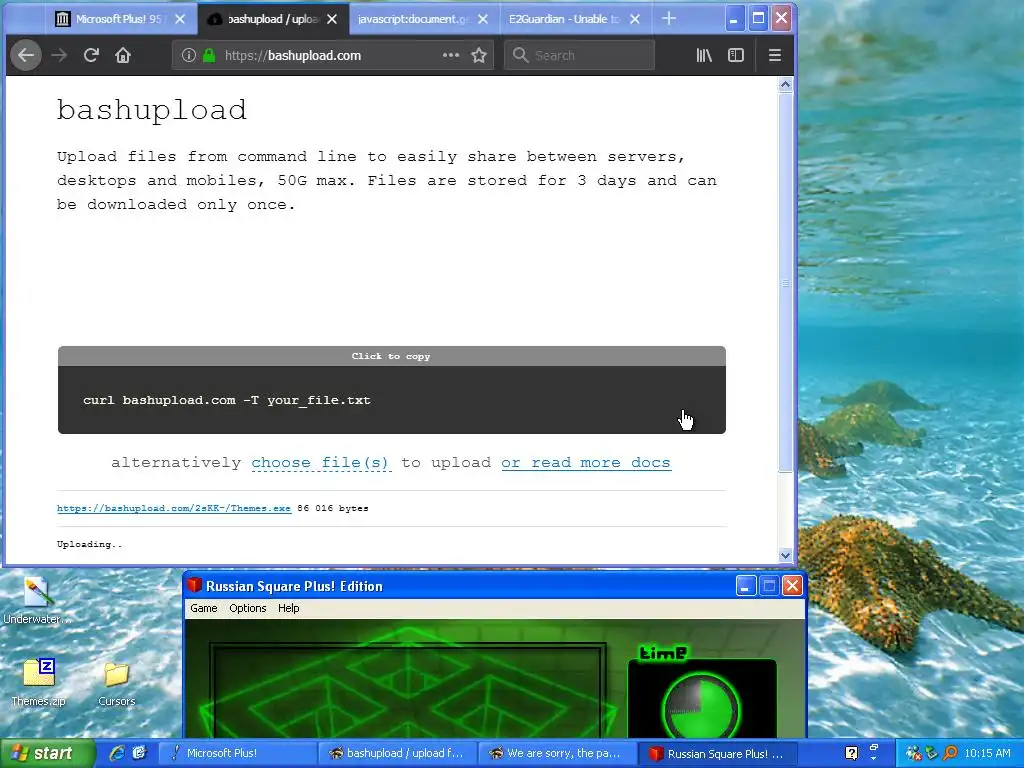Click the Russian Square red cube title icon
1024x768 pixels.
pos(195,585)
